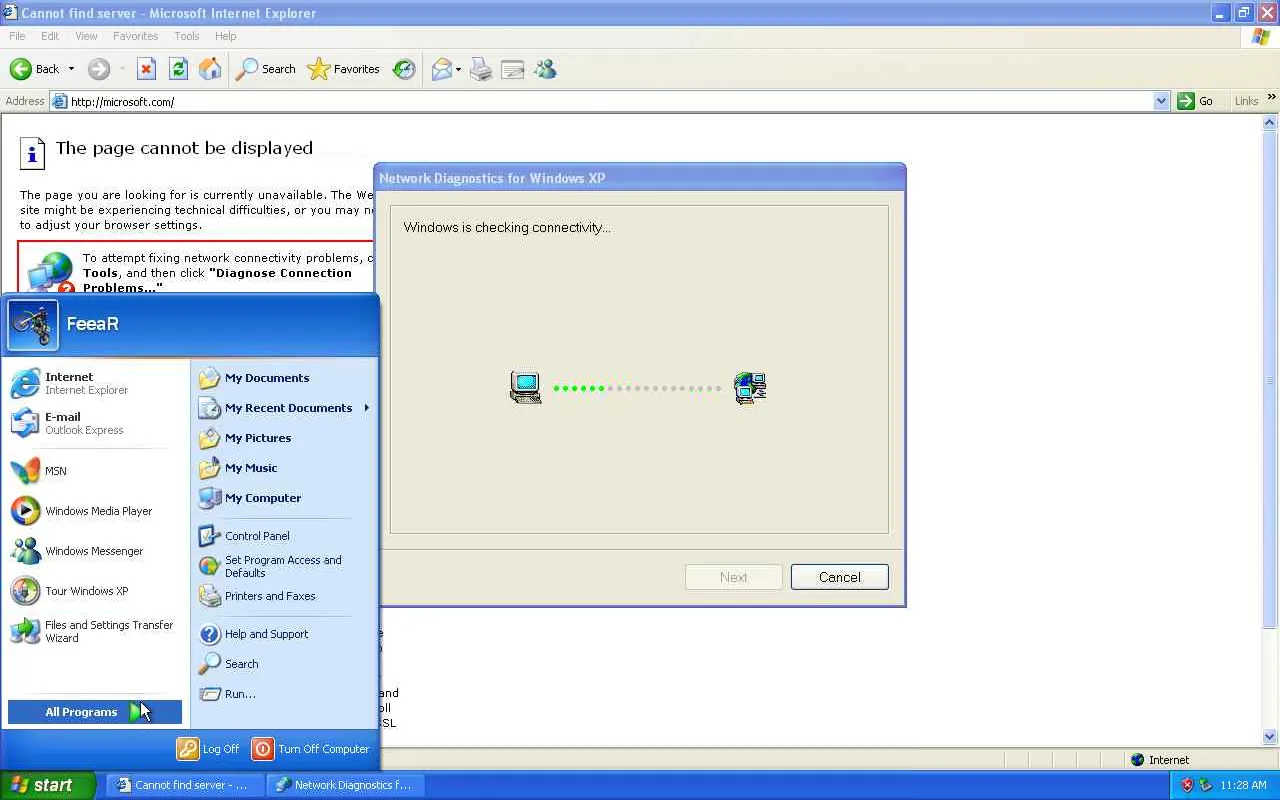Go to the Home page icon
The image size is (1280, 800).
[210, 69]
